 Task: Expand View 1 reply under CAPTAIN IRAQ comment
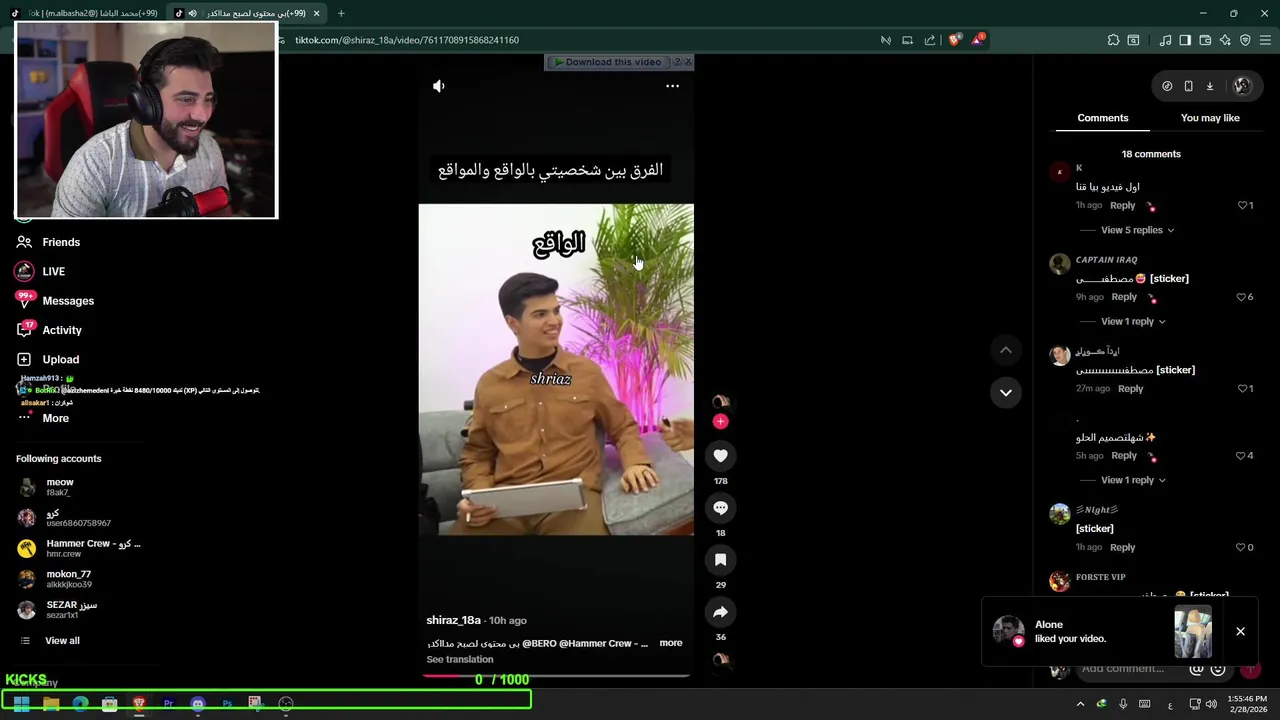tap(1133, 321)
